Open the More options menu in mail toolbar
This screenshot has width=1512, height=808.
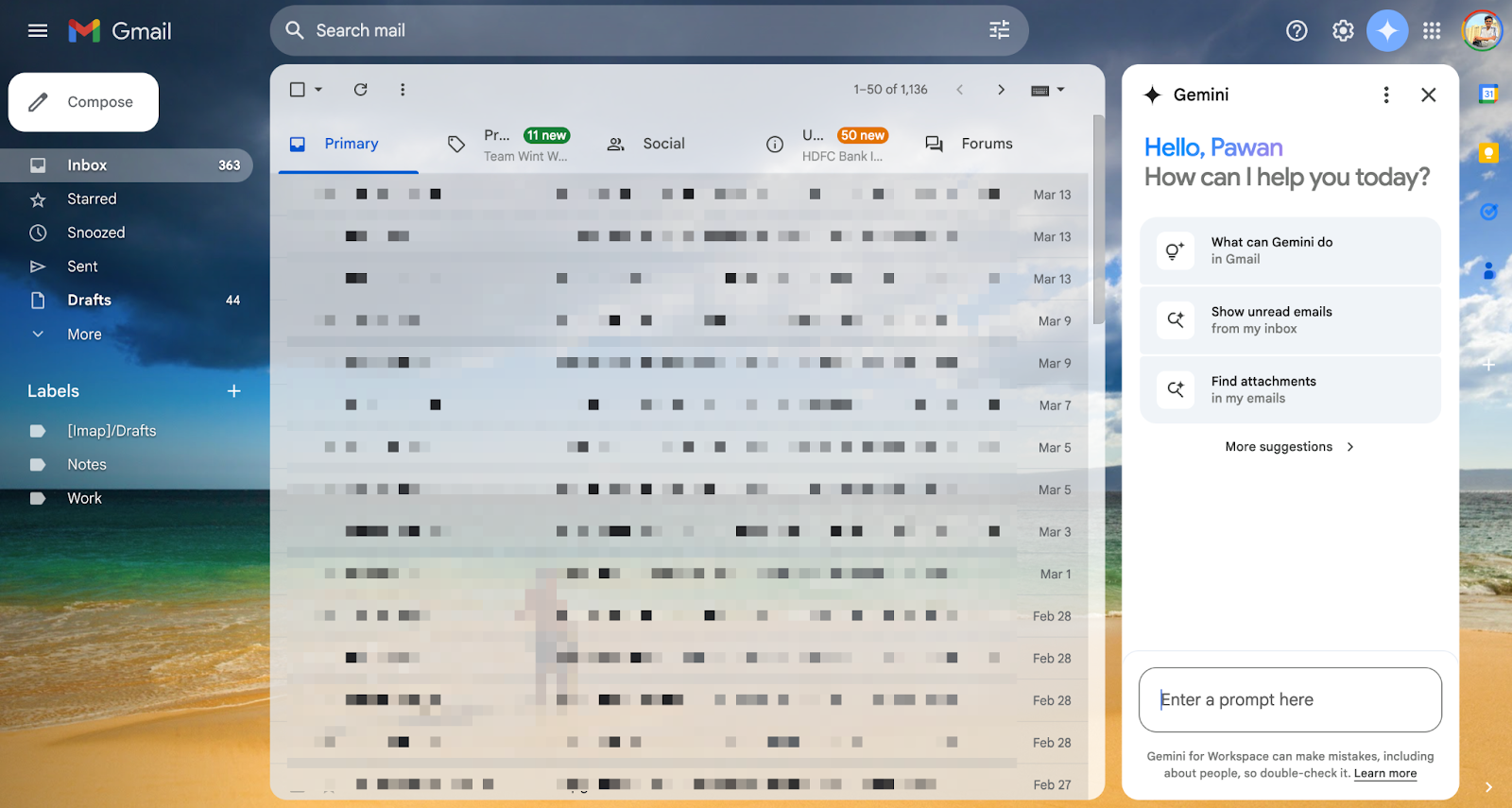click(x=403, y=90)
